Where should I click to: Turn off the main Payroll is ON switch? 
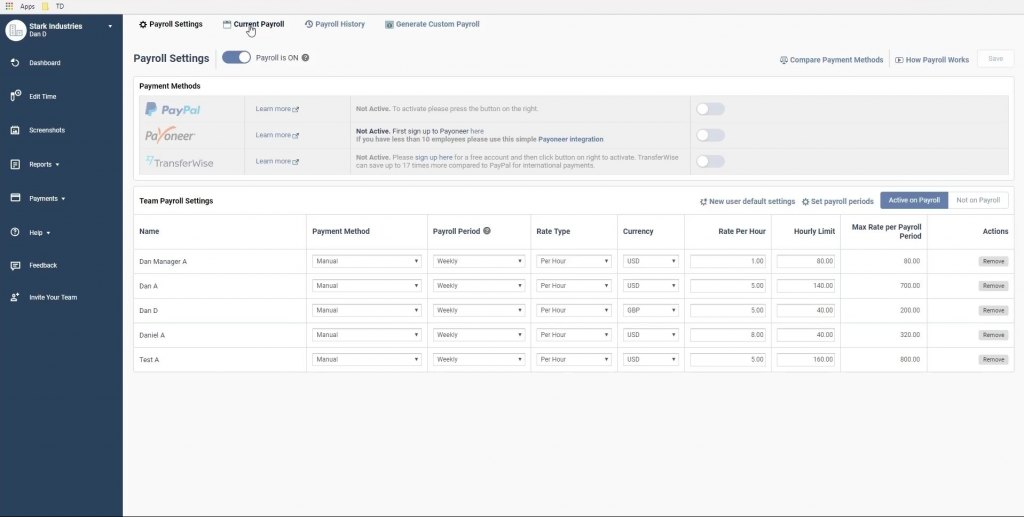point(237,58)
